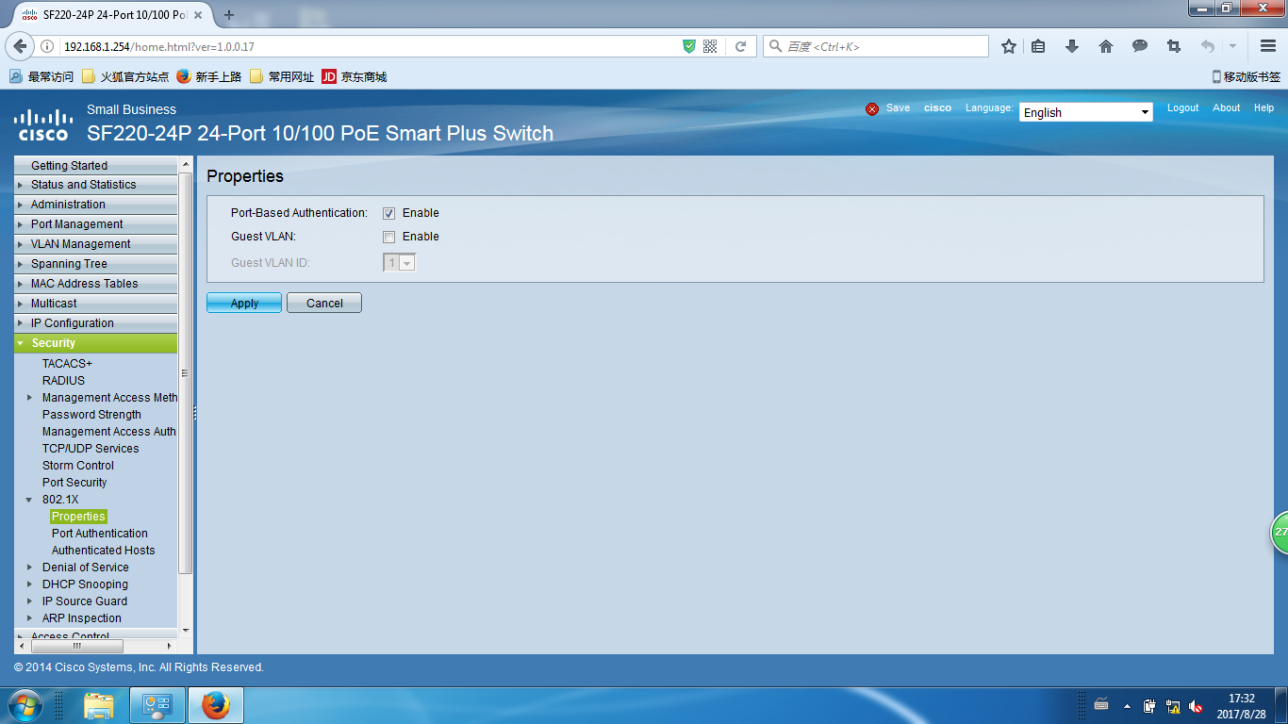The image size is (1288, 724).
Task: Expand the Denial of Service node
Action: point(30,567)
